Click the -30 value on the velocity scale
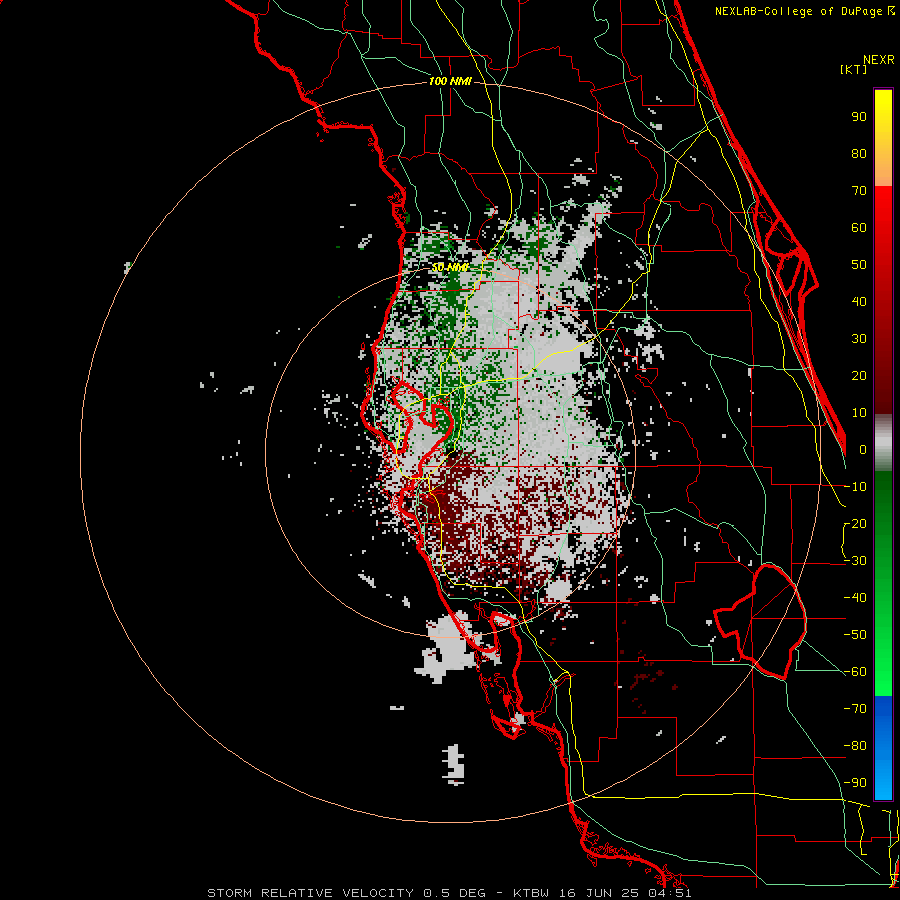This screenshot has height=900, width=900. coord(855,561)
